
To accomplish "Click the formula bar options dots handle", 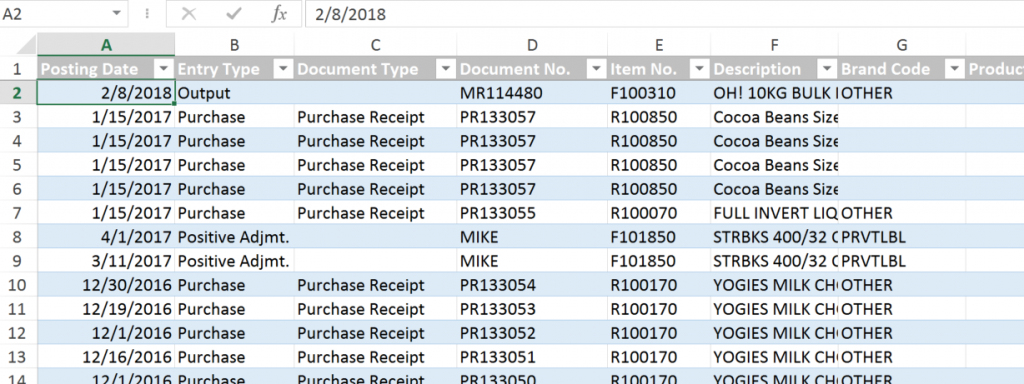I will [x=148, y=14].
